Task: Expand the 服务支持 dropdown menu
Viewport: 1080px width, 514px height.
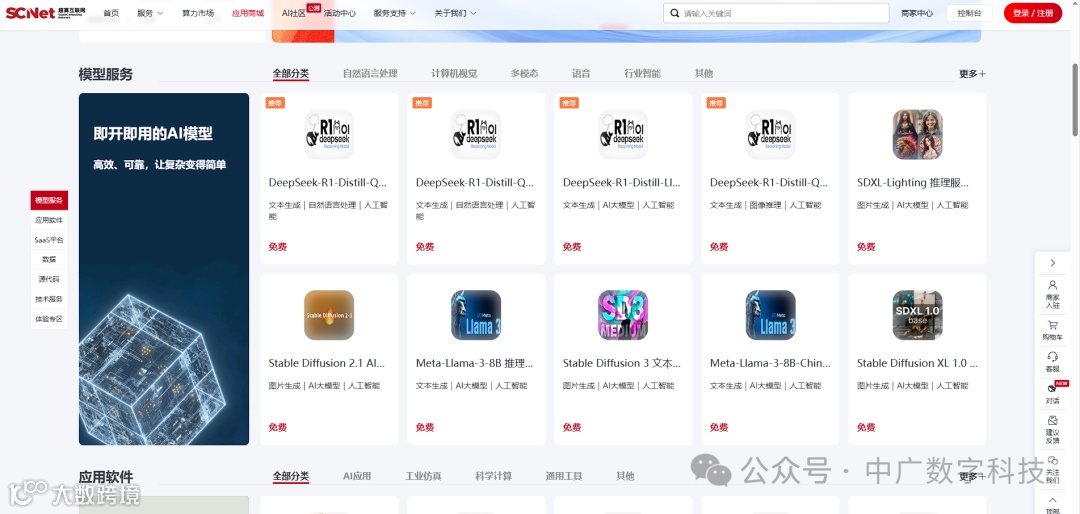Action: [x=395, y=13]
